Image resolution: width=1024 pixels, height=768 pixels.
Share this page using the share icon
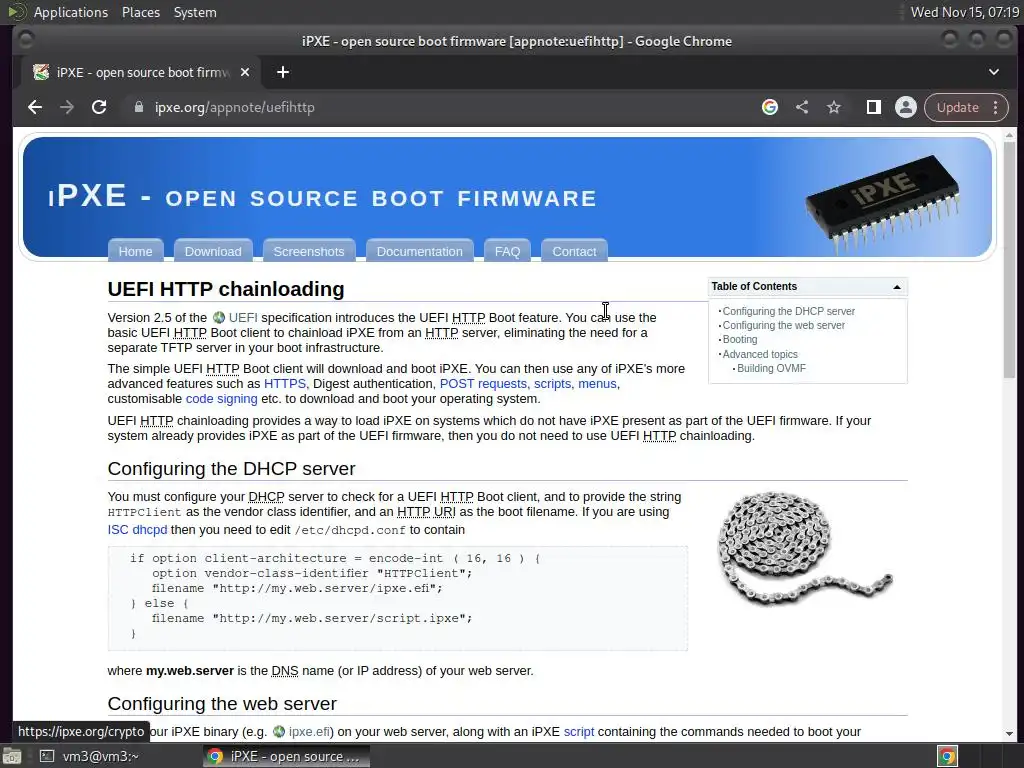click(x=802, y=107)
